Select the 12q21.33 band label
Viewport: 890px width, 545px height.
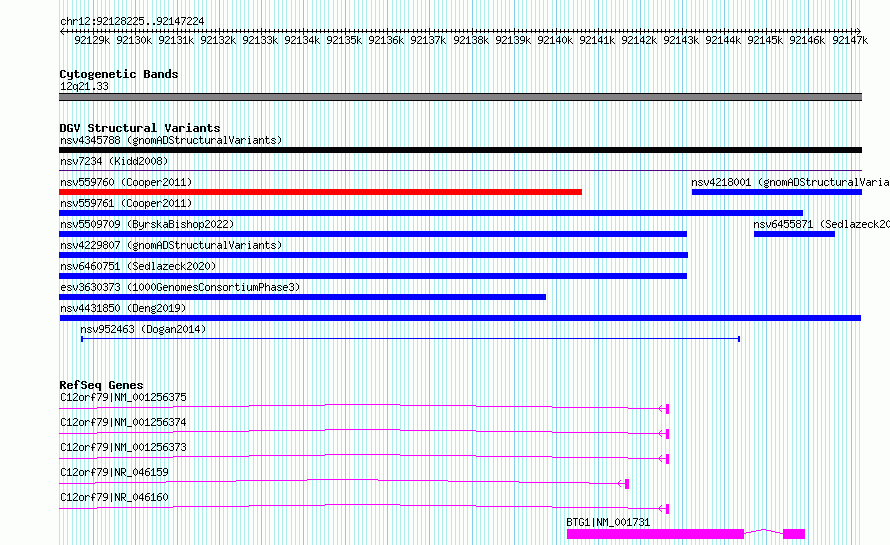pyautogui.click(x=84, y=86)
